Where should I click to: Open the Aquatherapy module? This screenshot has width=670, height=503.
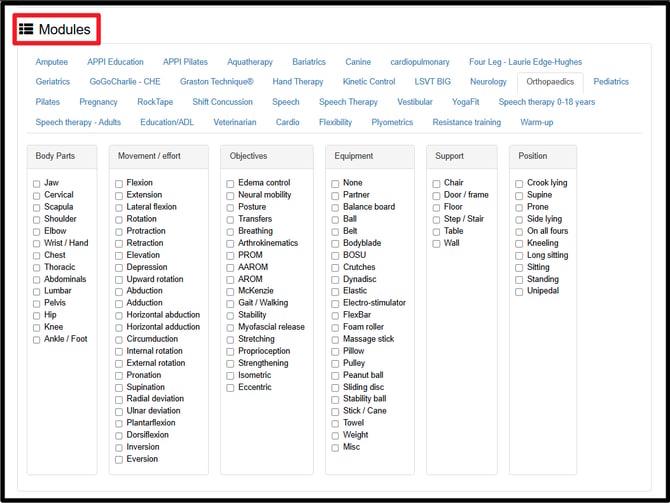click(250, 62)
